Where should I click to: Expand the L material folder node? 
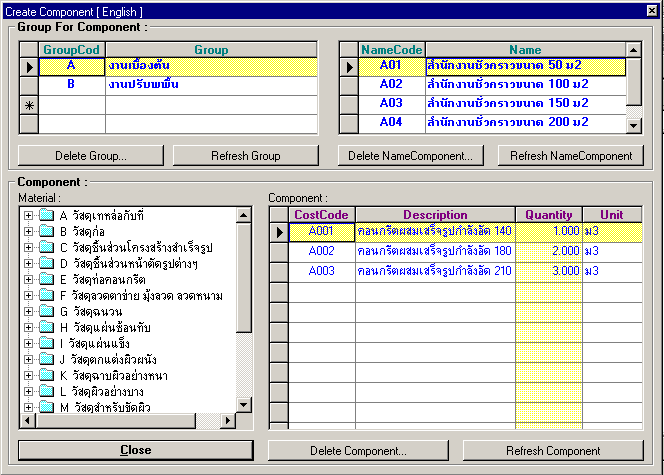tap(28, 392)
